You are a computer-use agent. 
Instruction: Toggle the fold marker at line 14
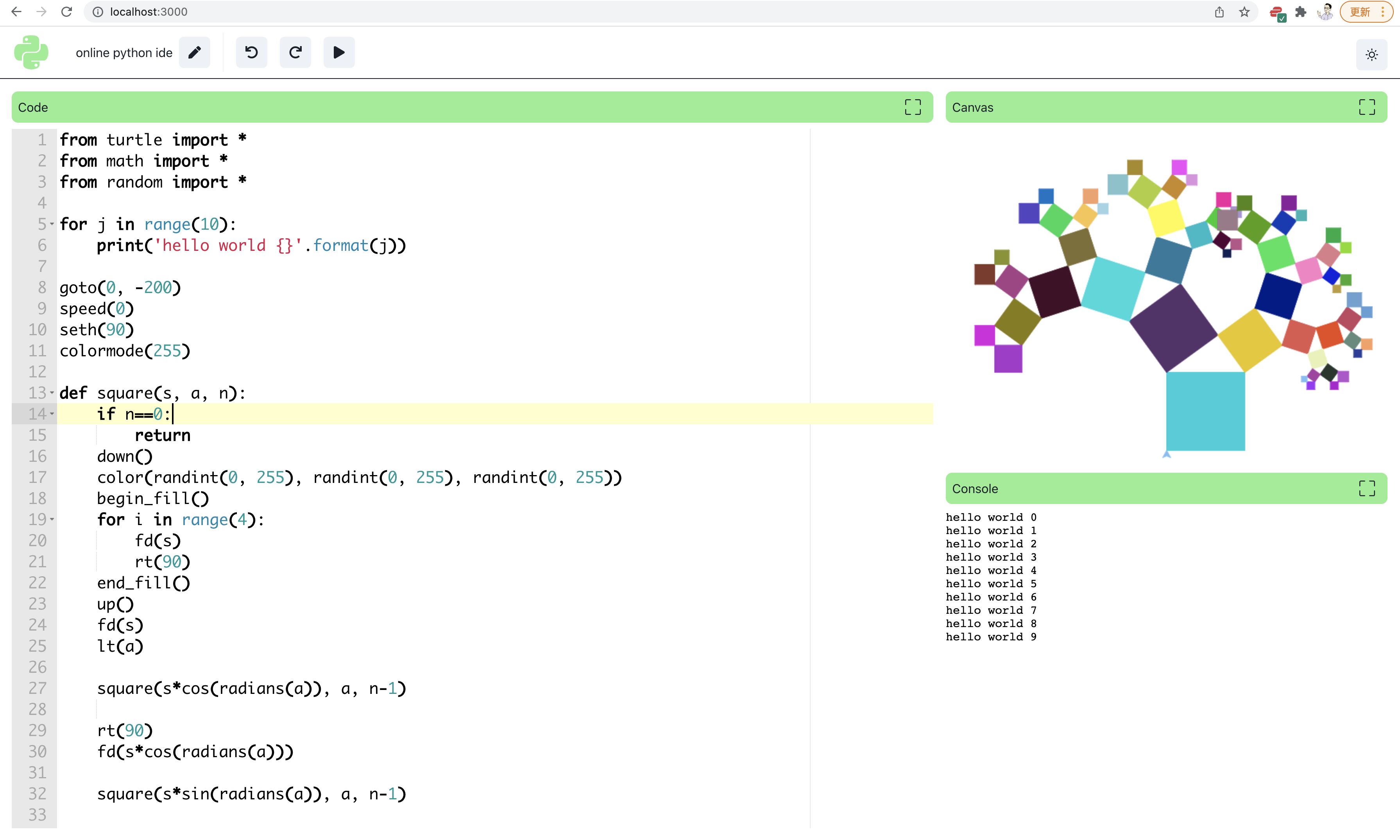[x=52, y=414]
